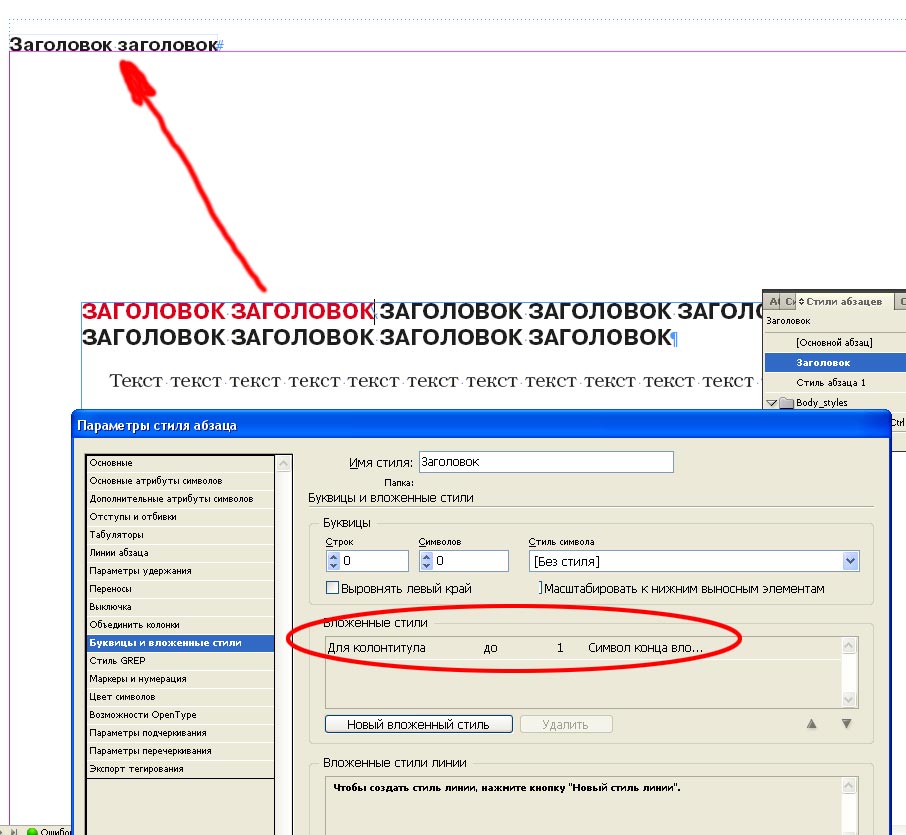Decrease the Символов drop cap value

point(426,565)
